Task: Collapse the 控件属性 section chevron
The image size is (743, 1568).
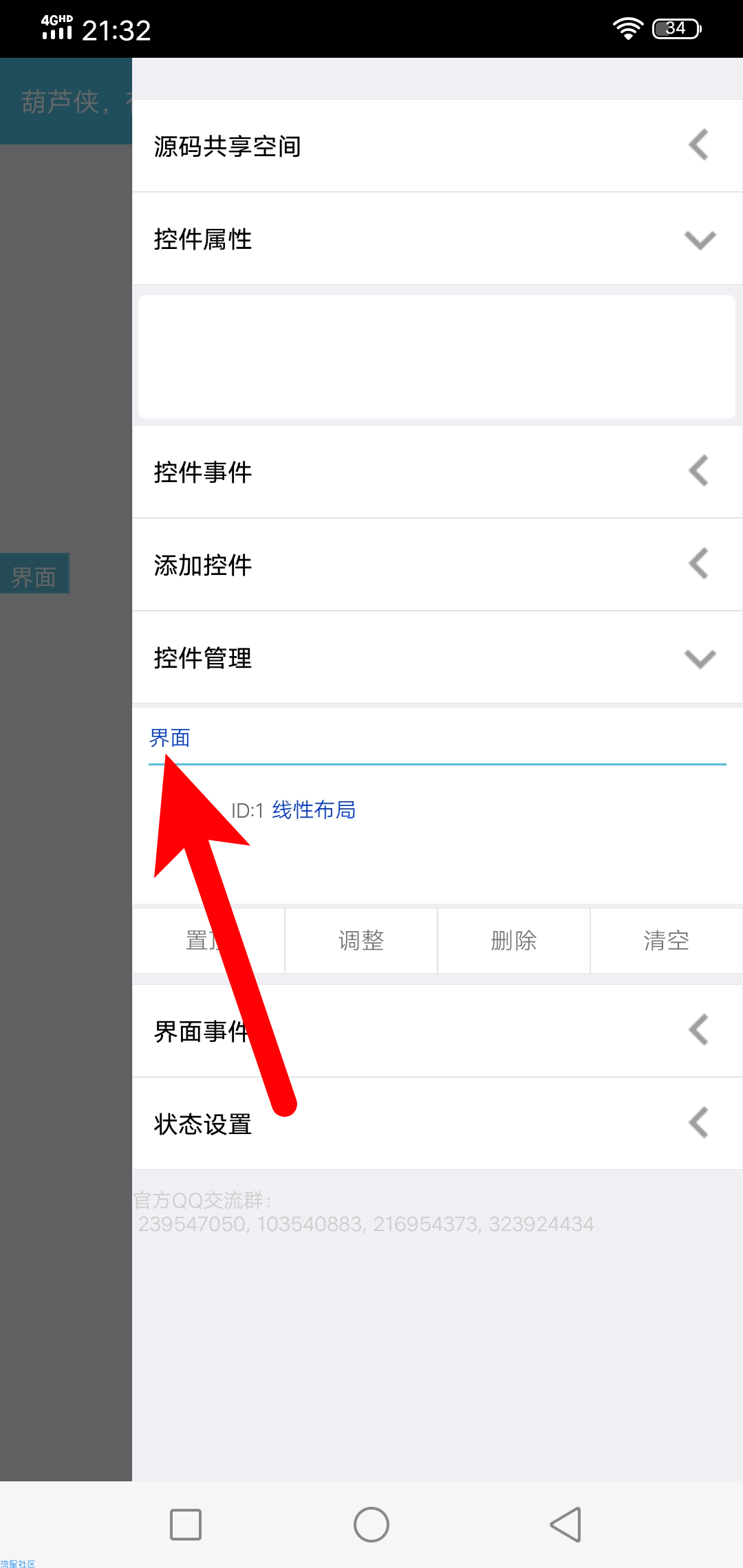Action: click(x=700, y=240)
